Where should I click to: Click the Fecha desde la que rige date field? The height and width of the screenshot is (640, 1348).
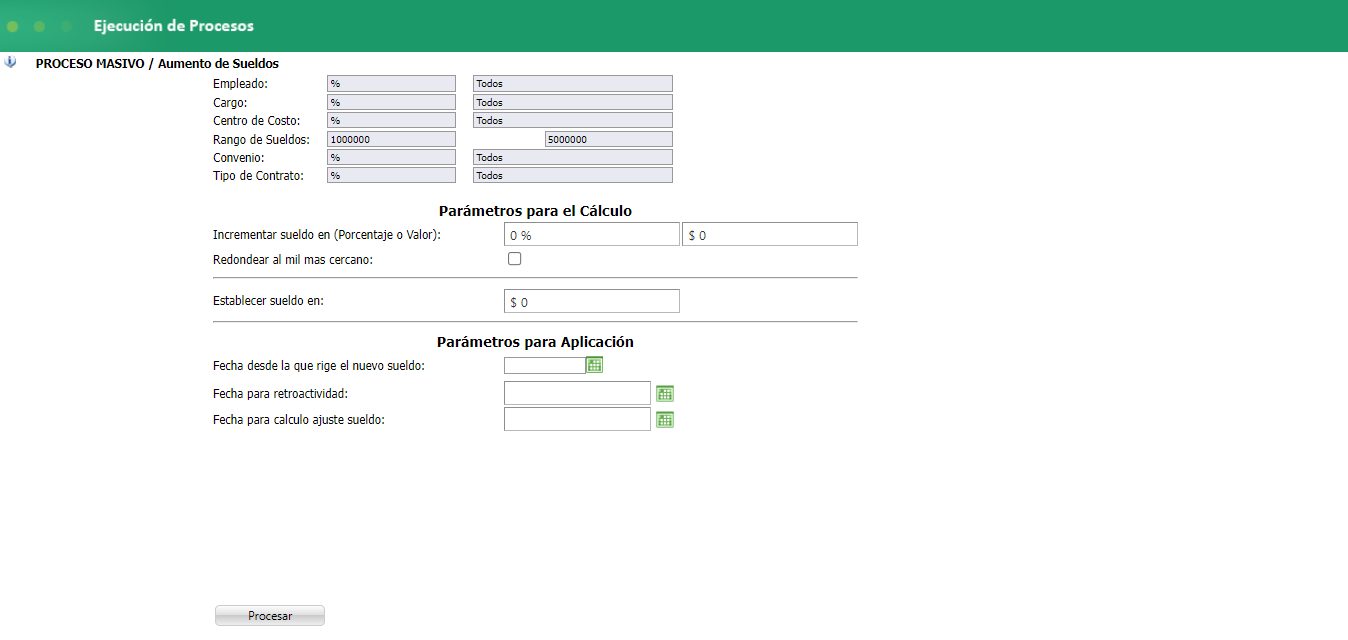tap(545, 365)
